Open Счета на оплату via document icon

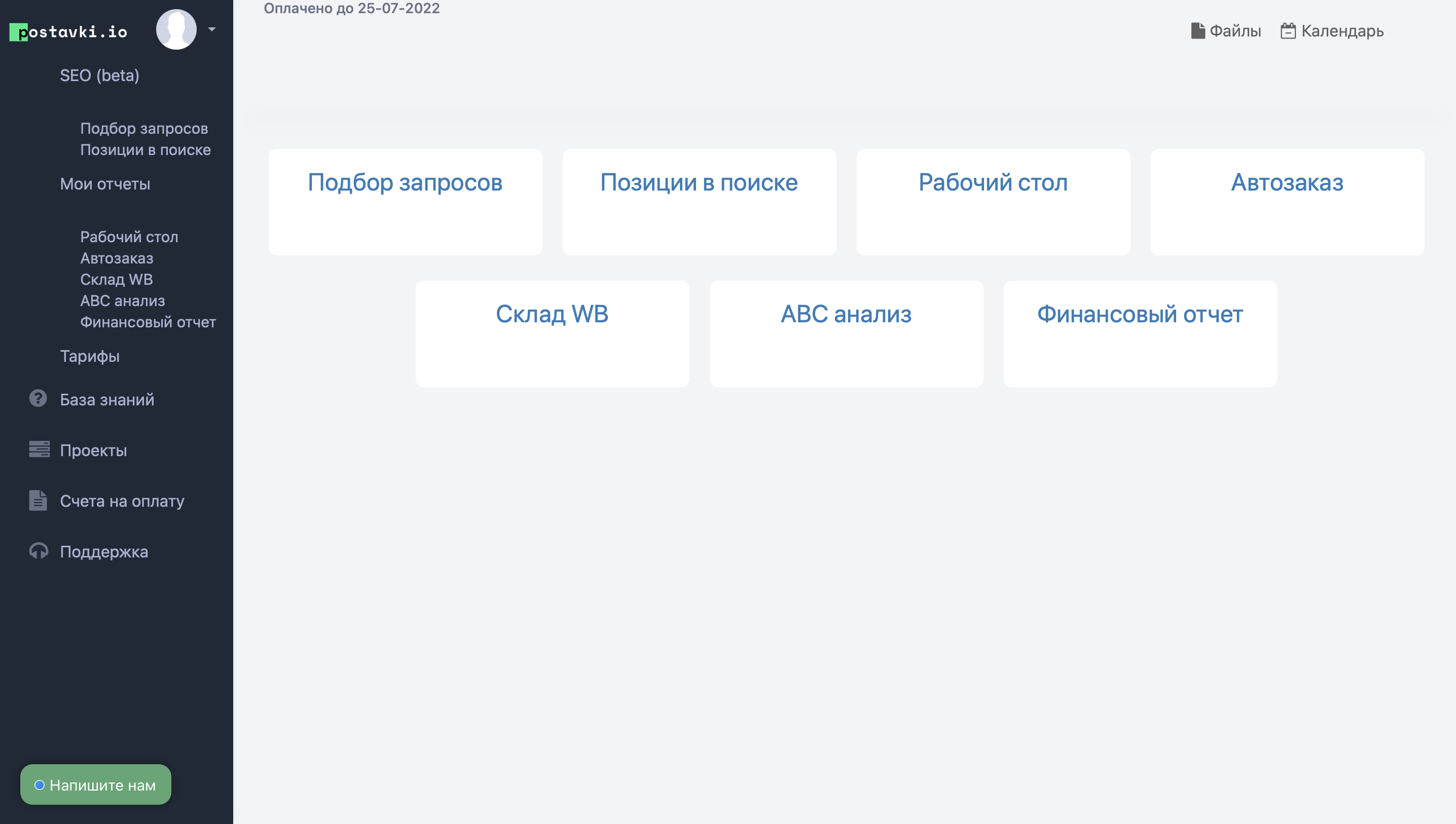pos(38,500)
